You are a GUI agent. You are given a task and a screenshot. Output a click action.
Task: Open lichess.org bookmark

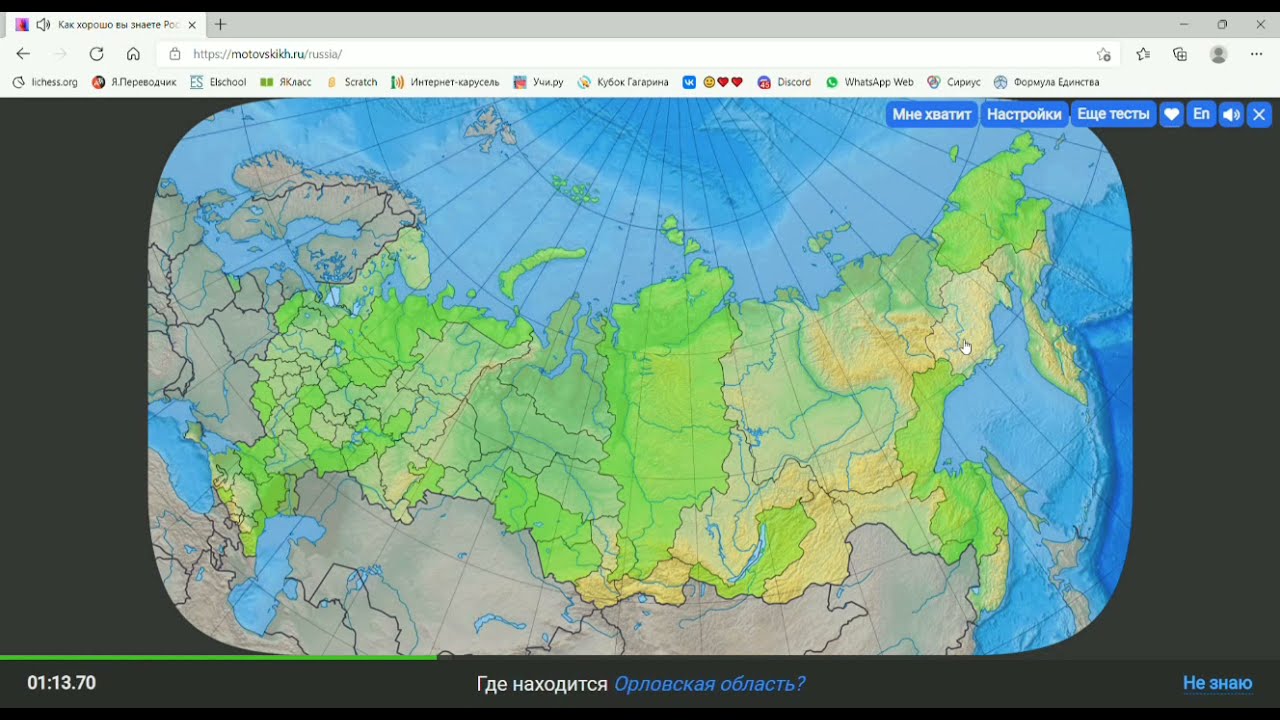coord(45,82)
